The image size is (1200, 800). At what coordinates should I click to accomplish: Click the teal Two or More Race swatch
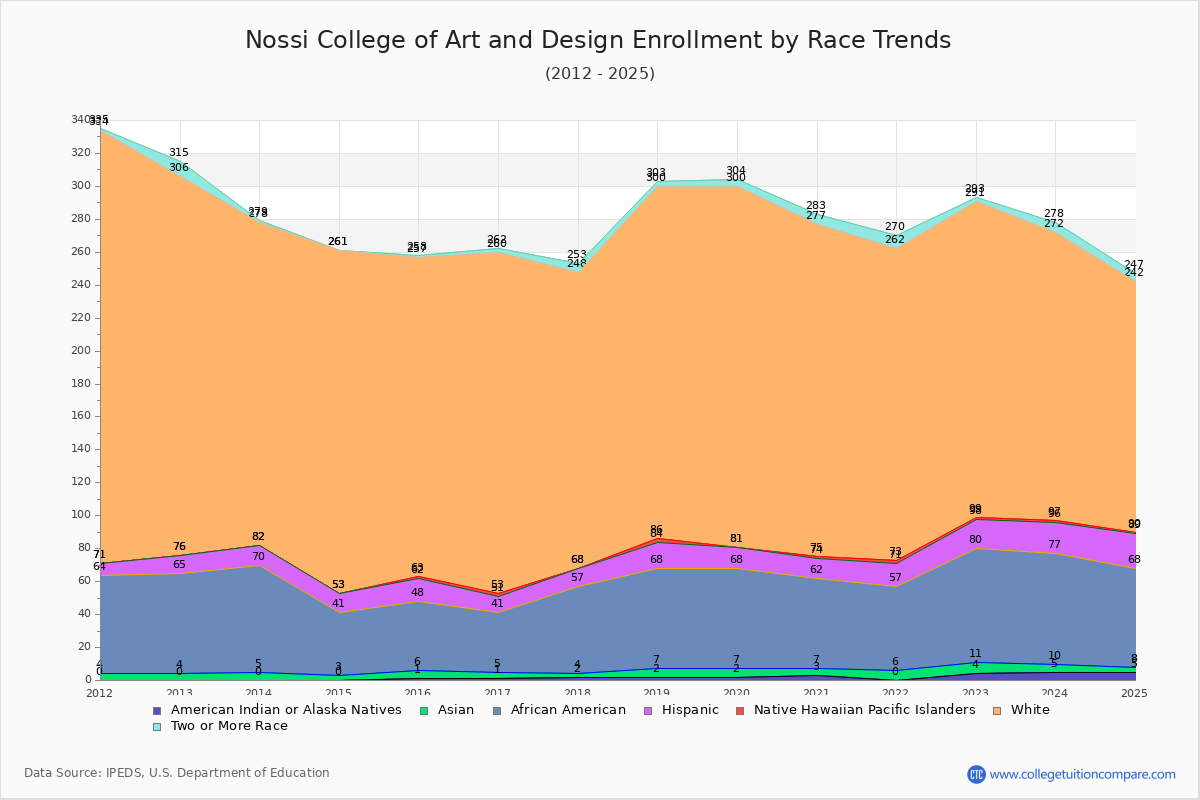coord(157,726)
